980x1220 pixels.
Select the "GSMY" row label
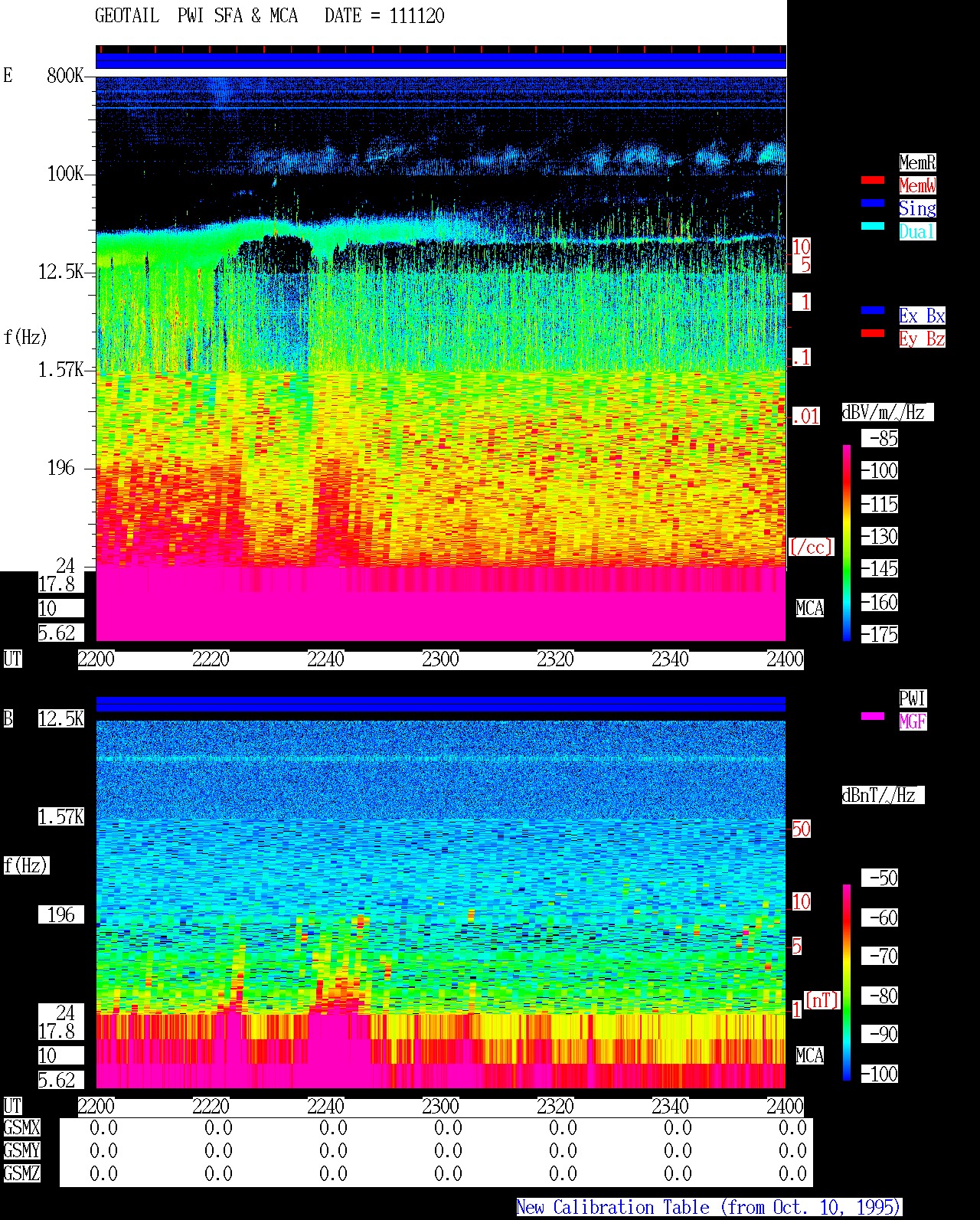[21, 1150]
